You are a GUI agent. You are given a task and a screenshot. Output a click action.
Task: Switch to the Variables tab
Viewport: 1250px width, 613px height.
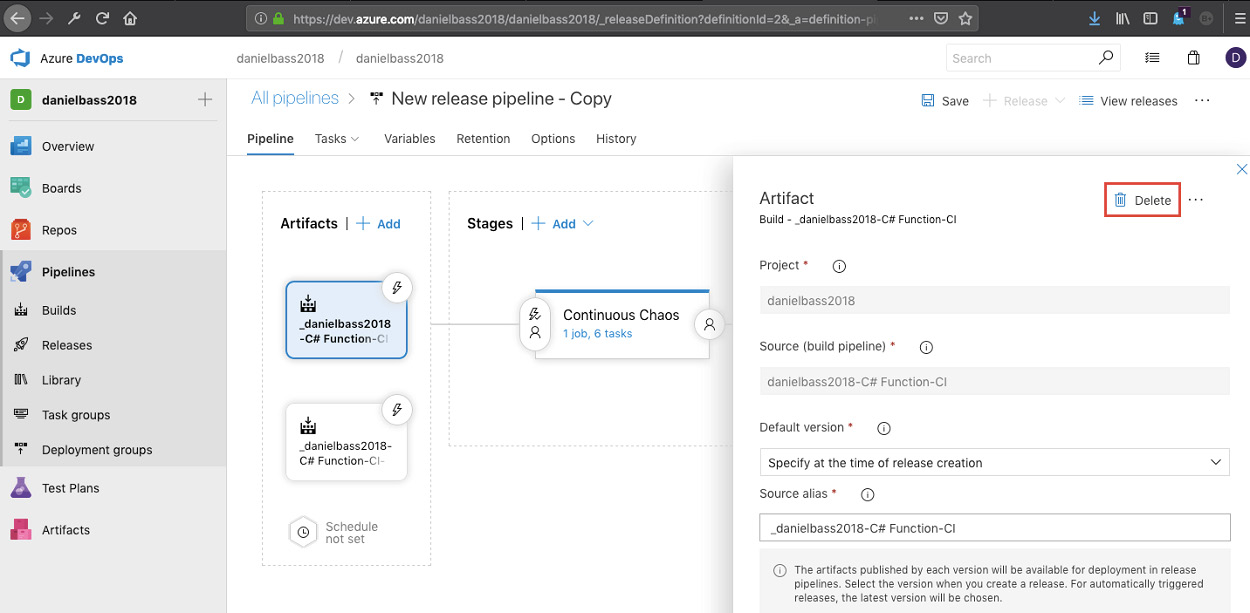pos(410,139)
